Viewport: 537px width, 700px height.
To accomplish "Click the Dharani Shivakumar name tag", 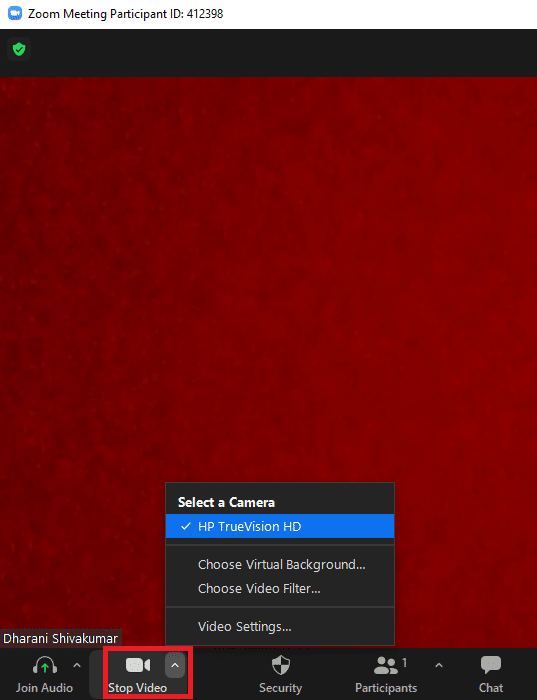I will pyautogui.click(x=61, y=638).
